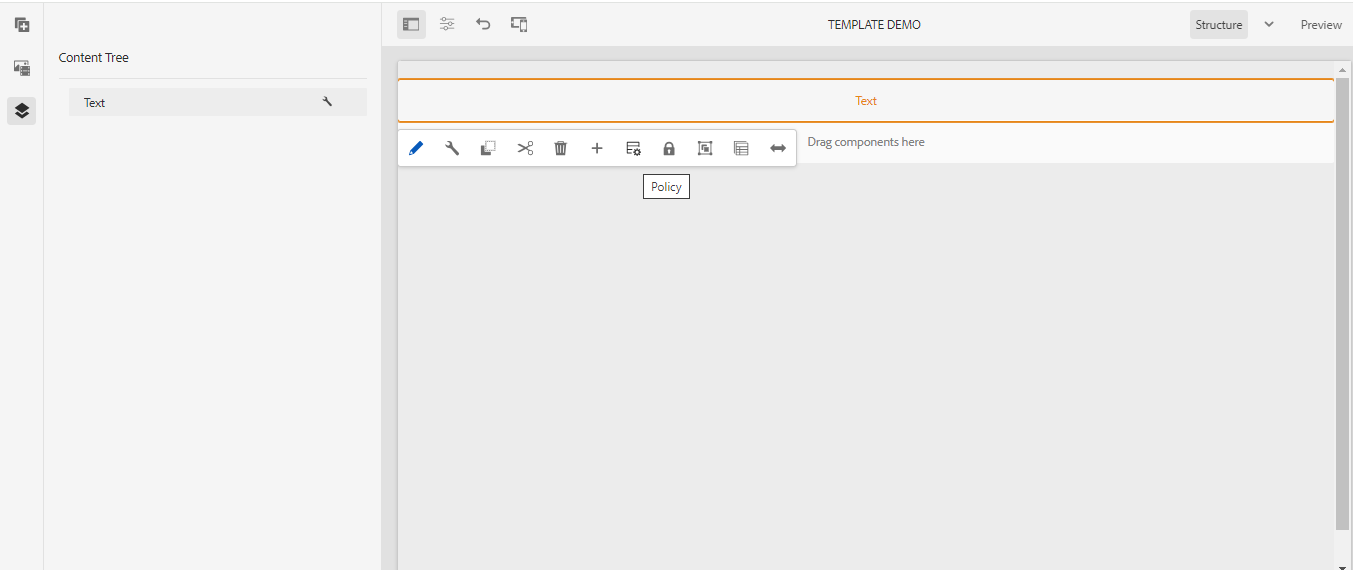This screenshot has width=1353, height=570.
Task: Open the Policy settings icon
Action: tap(633, 148)
